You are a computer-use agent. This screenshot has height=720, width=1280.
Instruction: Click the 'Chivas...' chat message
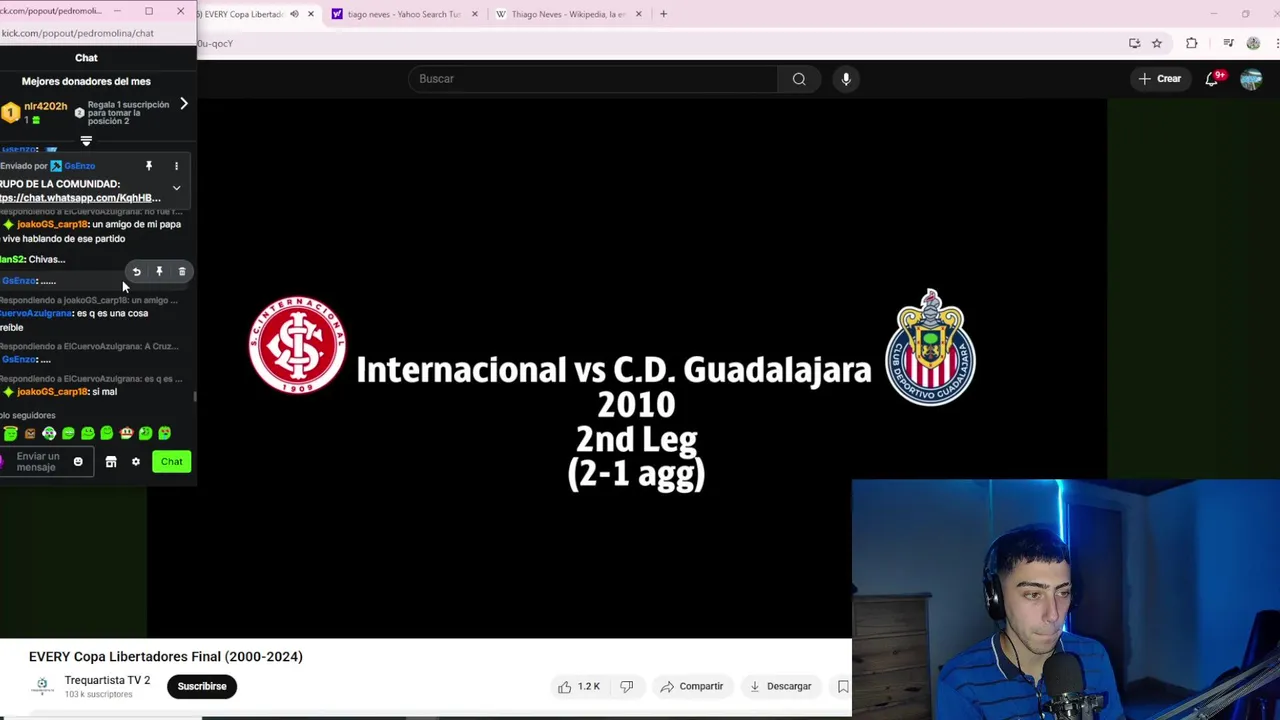[47, 259]
